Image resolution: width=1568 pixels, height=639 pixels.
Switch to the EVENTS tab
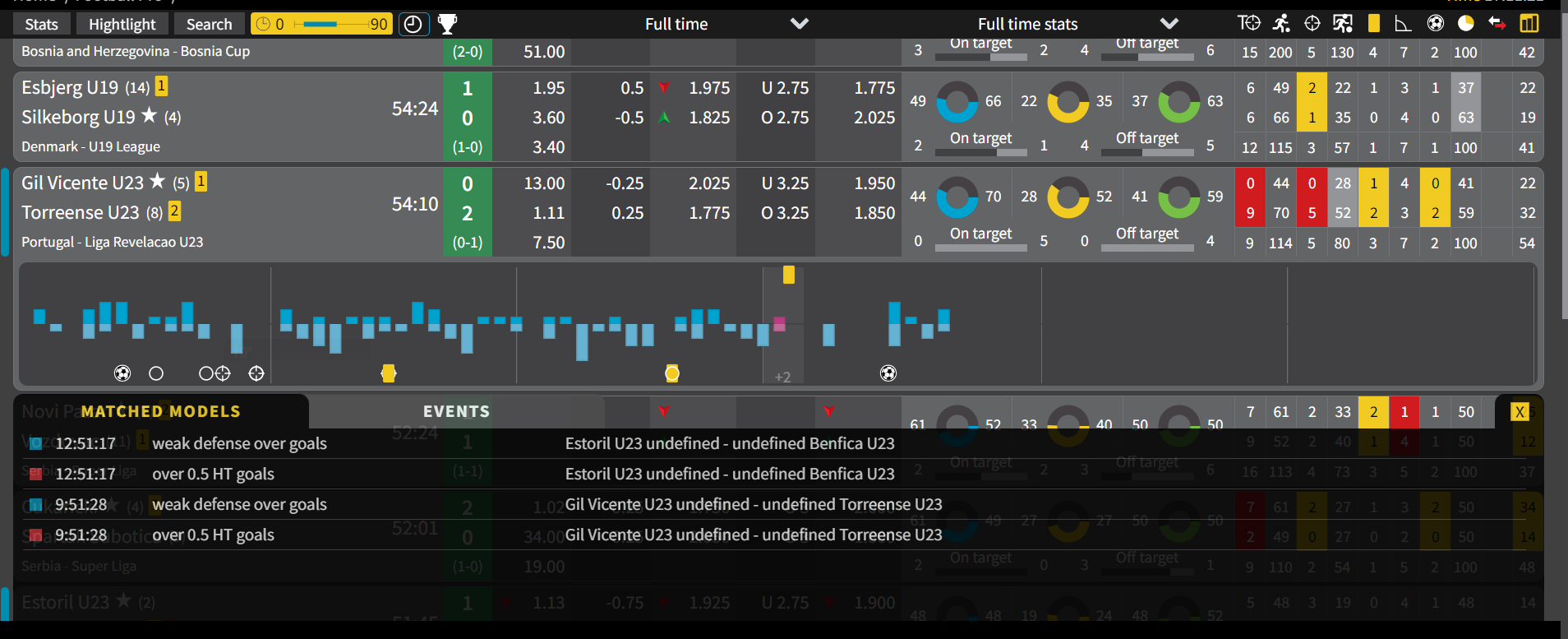tap(456, 411)
